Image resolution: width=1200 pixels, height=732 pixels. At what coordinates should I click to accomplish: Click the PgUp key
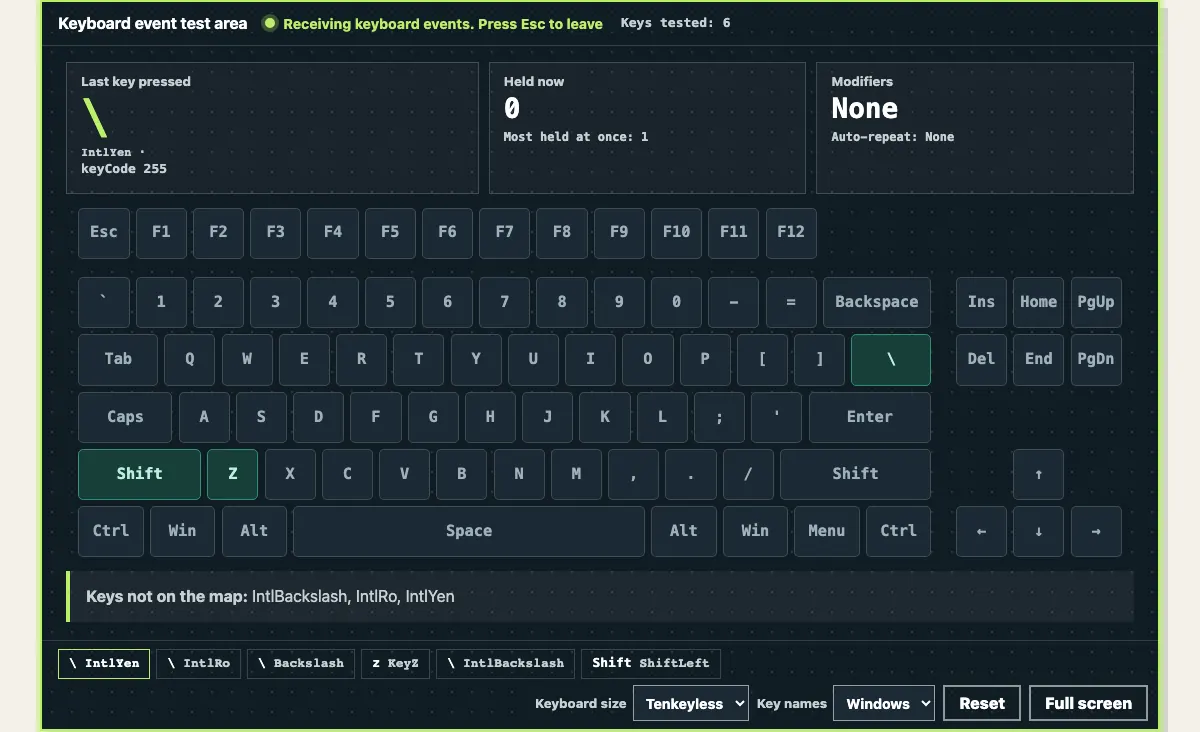pyautogui.click(x=1096, y=302)
